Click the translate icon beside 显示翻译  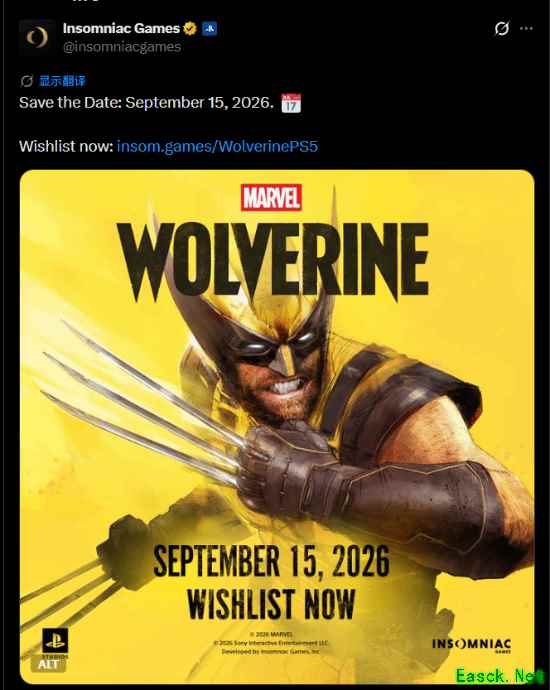pyautogui.click(x=26, y=81)
